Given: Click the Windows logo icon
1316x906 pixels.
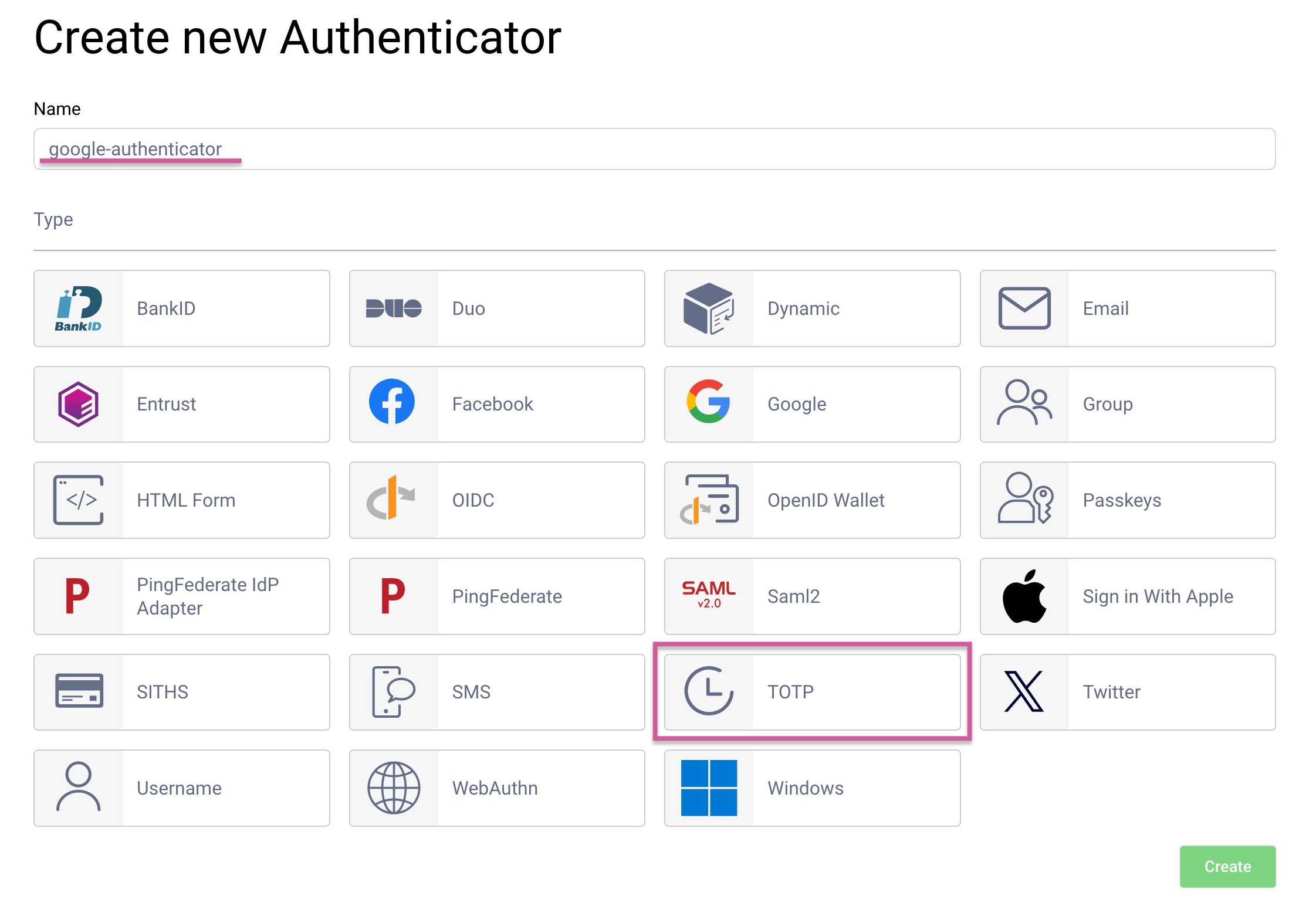Looking at the screenshot, I should (x=709, y=788).
